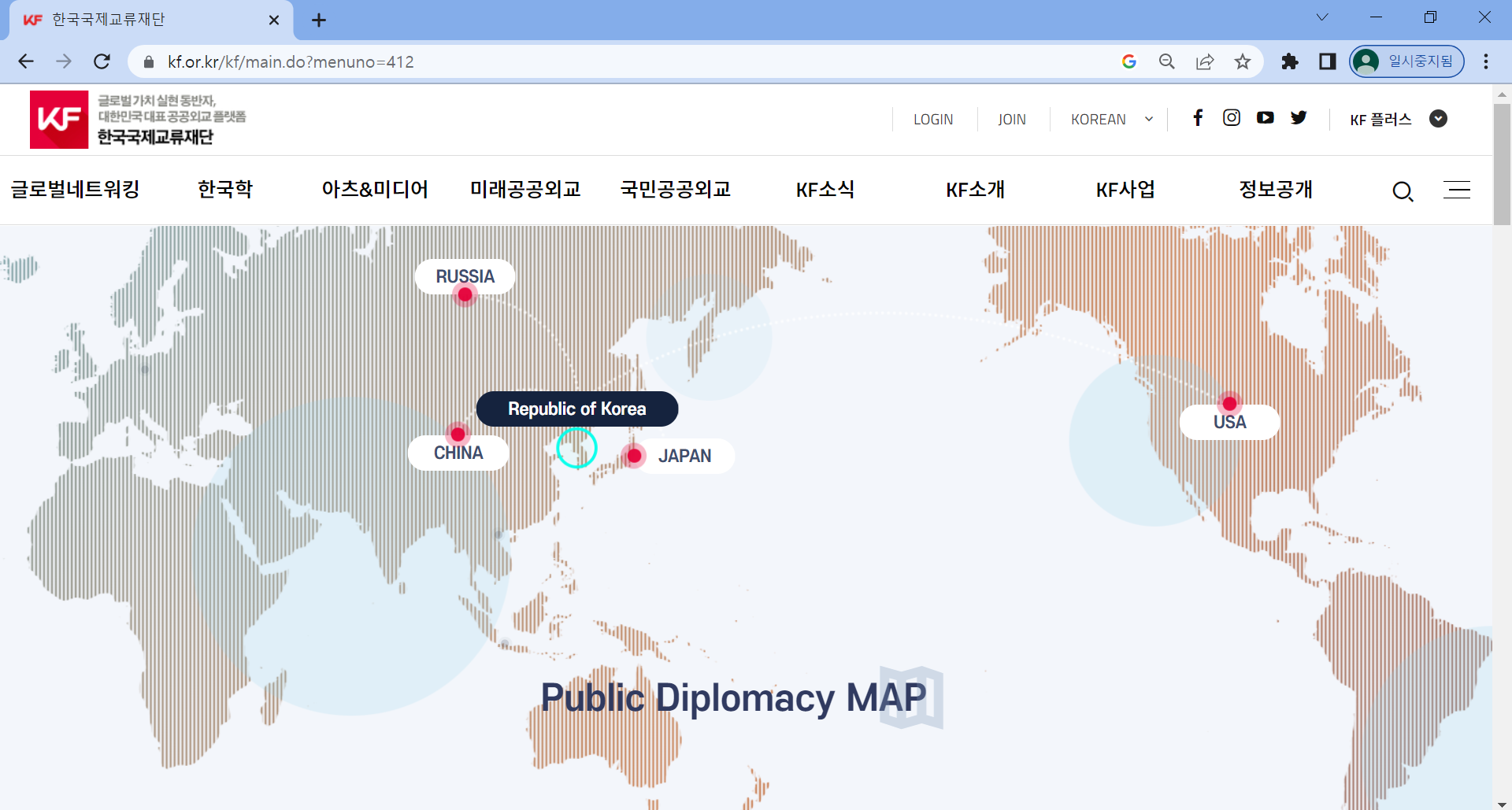Select the USA map label
Viewport: 1512px width, 810px height.
[1229, 423]
